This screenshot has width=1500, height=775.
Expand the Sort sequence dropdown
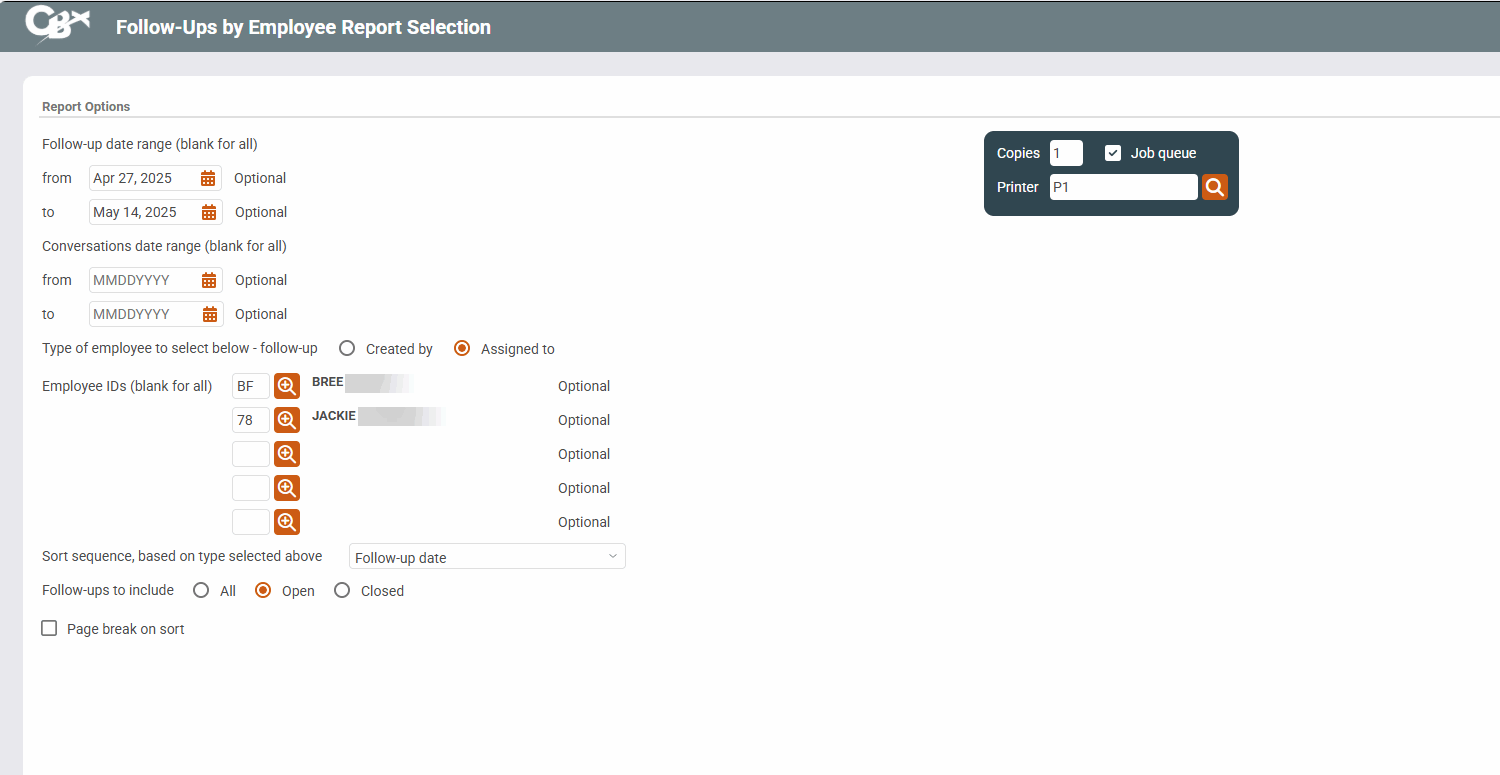click(487, 557)
